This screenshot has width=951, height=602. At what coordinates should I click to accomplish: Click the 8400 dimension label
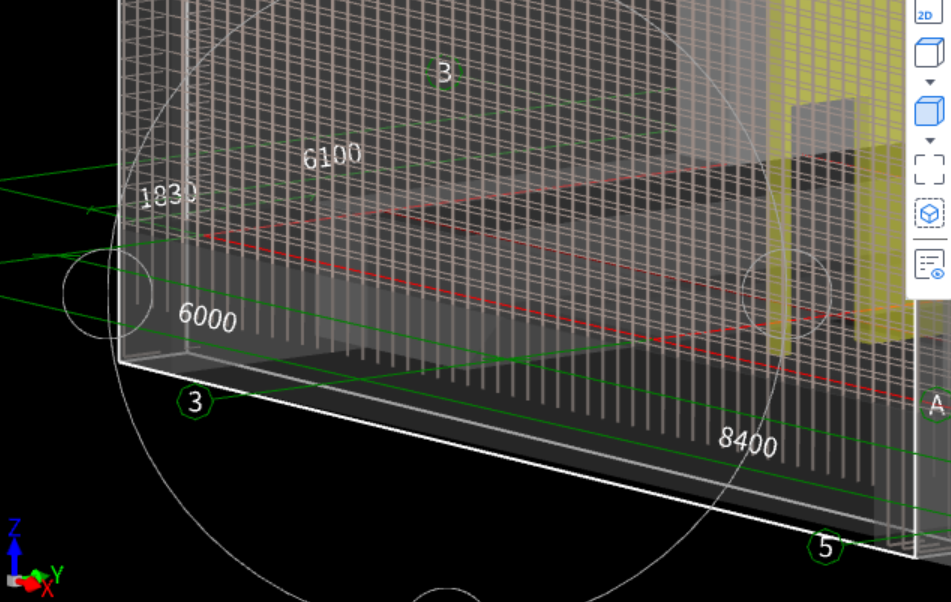tap(747, 442)
